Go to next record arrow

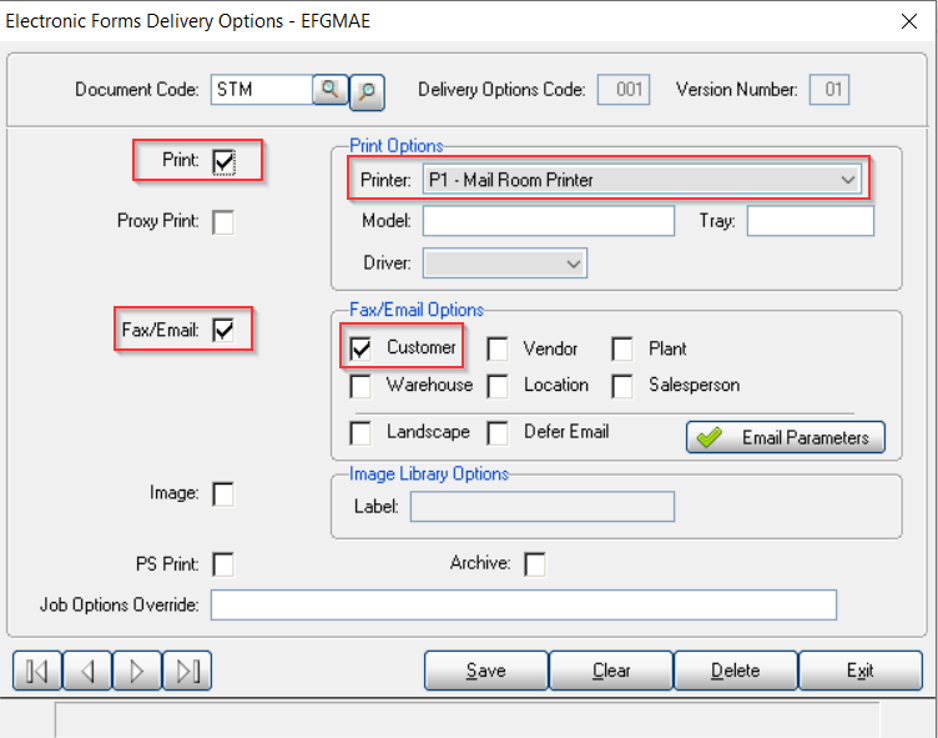[137, 670]
